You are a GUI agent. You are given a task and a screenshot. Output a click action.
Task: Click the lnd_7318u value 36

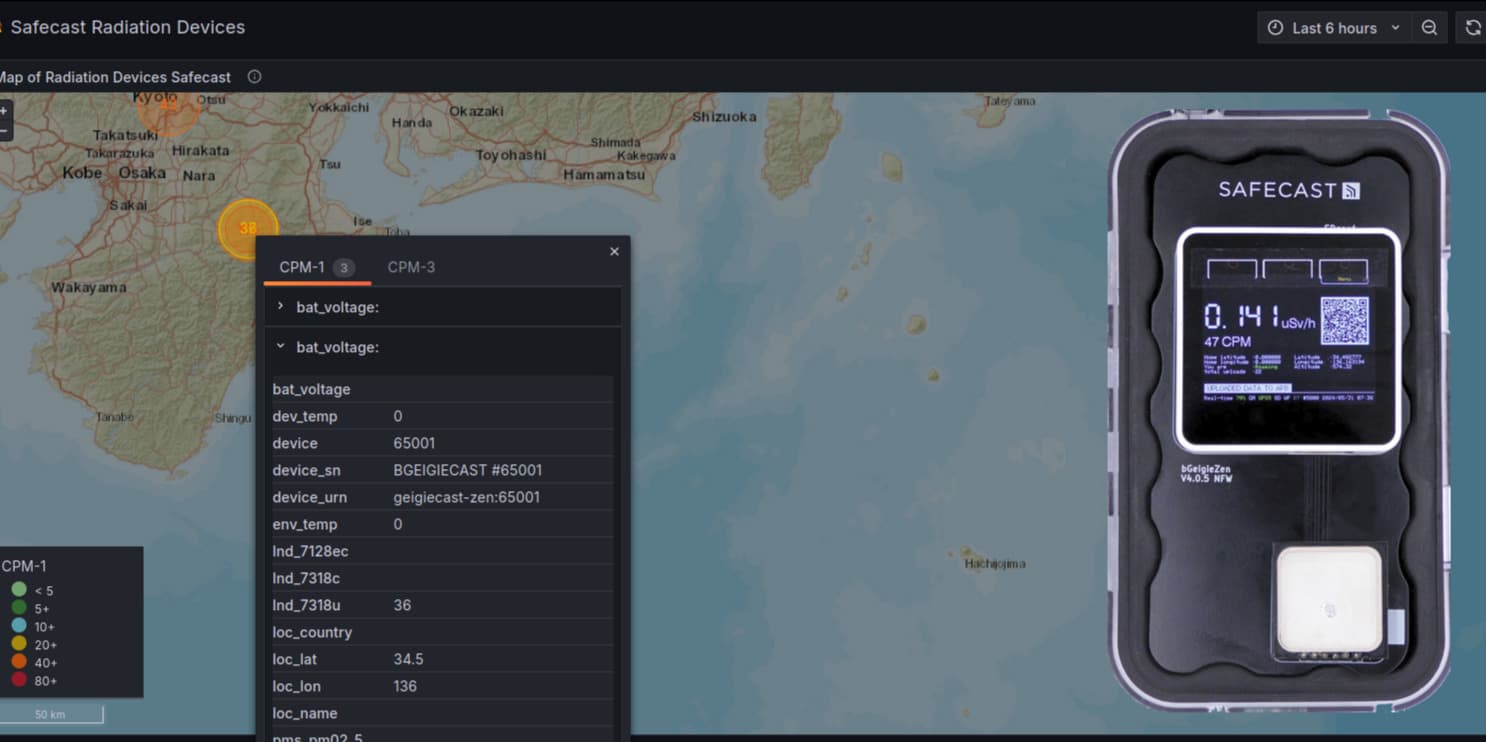pyautogui.click(x=402, y=605)
